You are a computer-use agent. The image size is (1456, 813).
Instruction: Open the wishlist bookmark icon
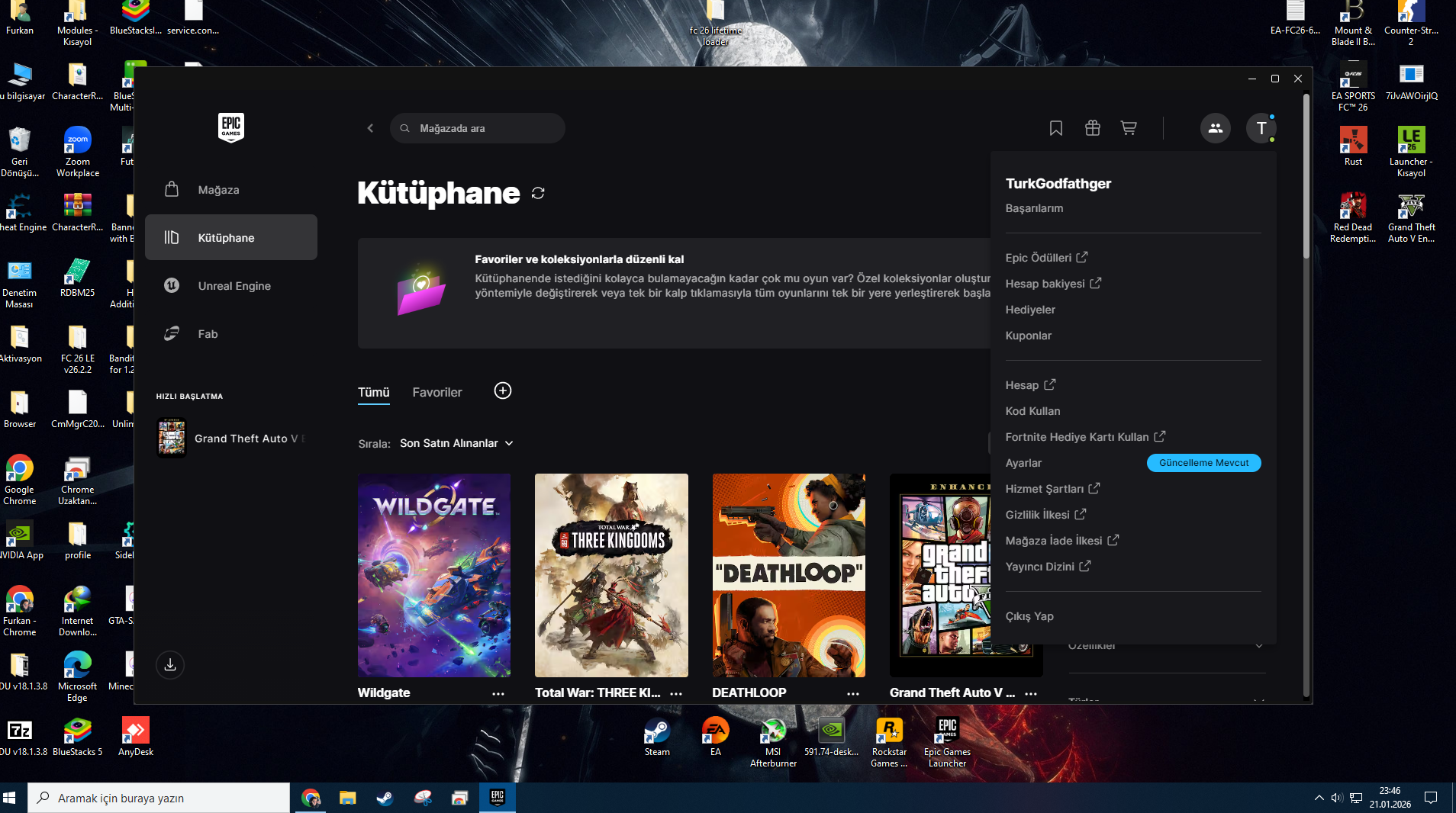tap(1056, 128)
